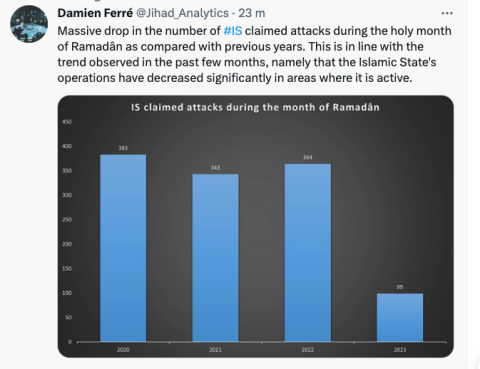Open the tweet's more options ellipsis menu
Screen dimensions: 480x369
[447, 13]
